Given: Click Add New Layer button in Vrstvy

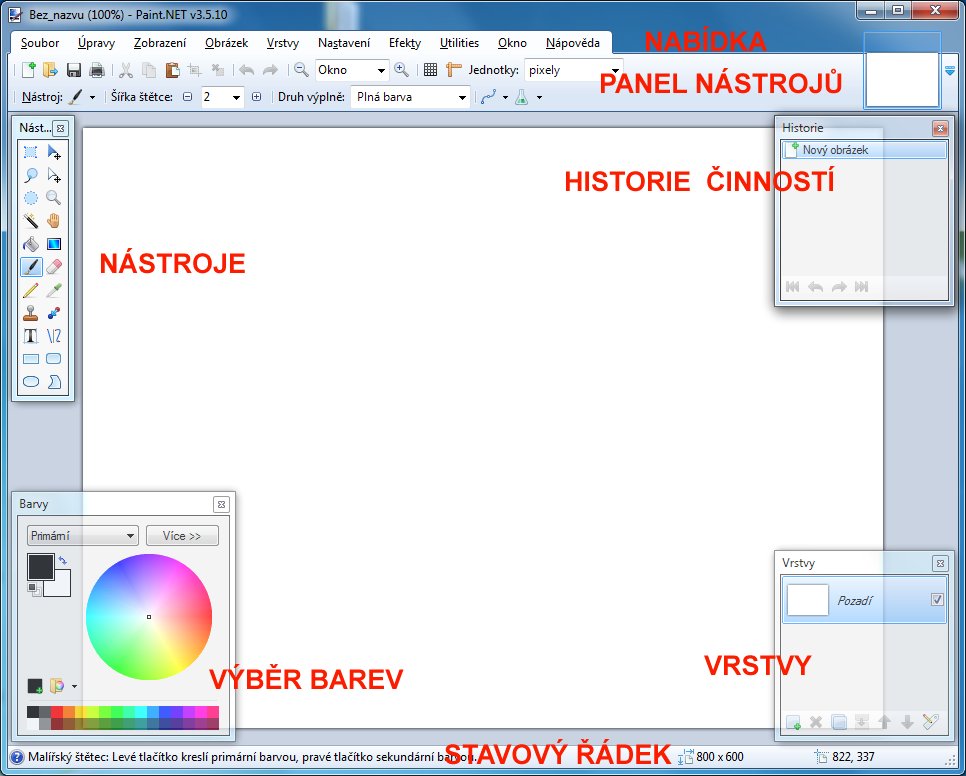Looking at the screenshot, I should [x=794, y=722].
